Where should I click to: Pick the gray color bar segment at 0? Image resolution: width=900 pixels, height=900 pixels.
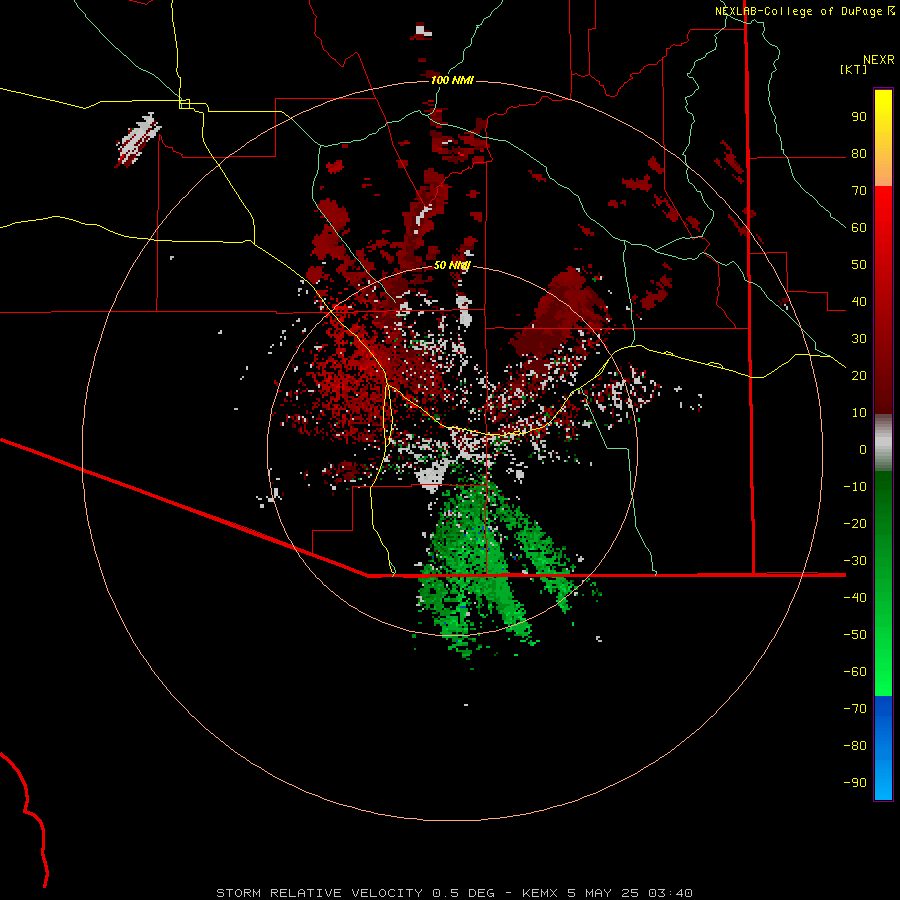[x=883, y=443]
